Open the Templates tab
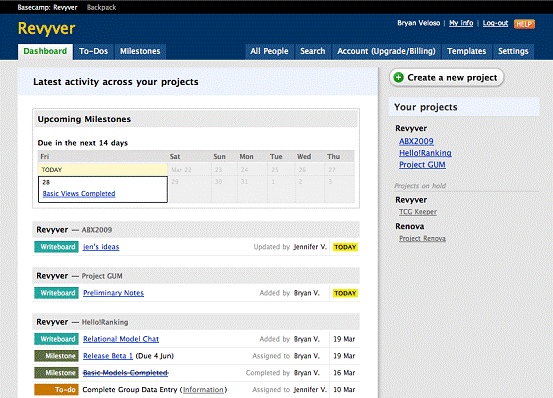 tap(467, 51)
